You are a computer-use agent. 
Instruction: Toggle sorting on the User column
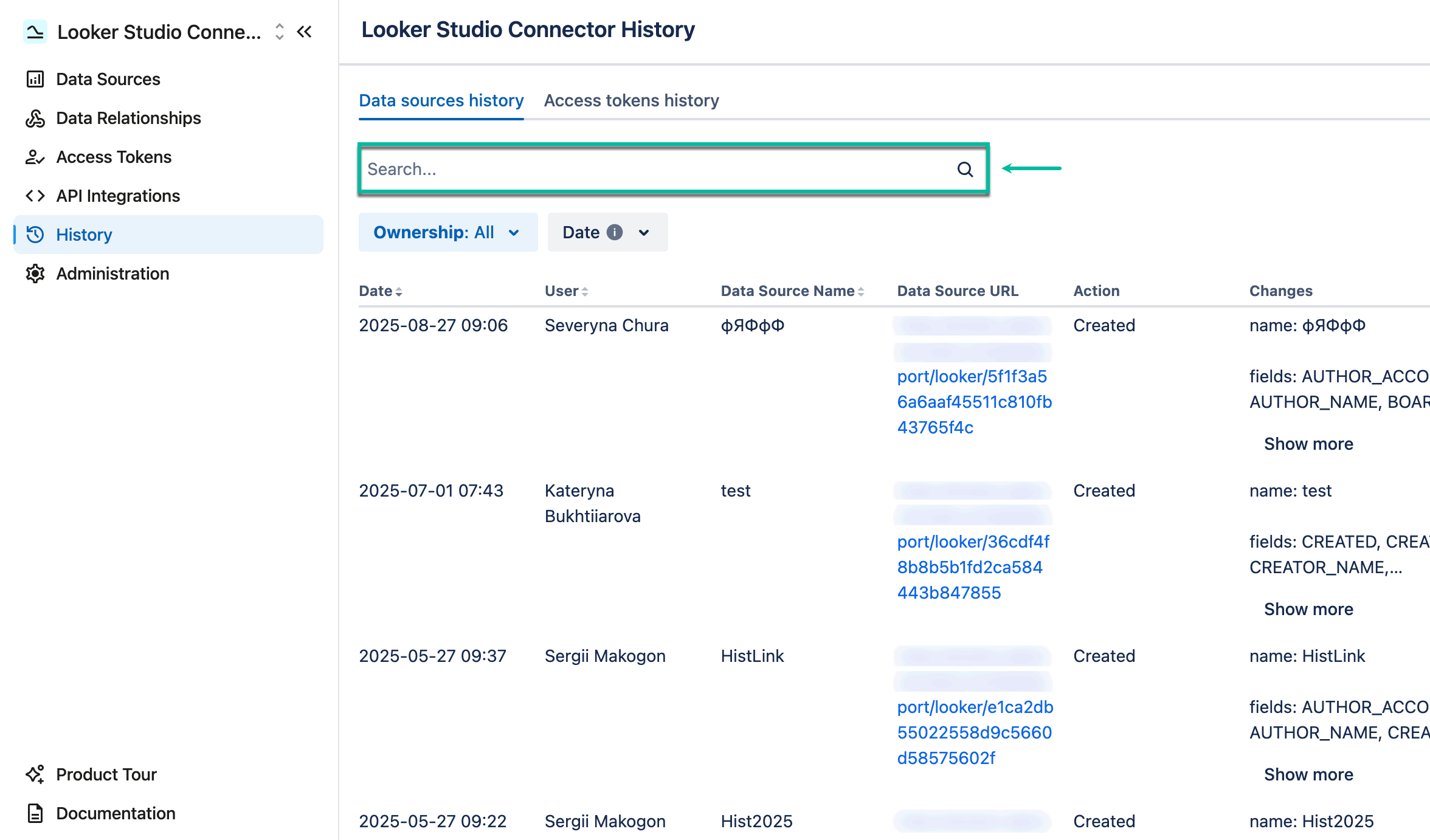(585, 291)
